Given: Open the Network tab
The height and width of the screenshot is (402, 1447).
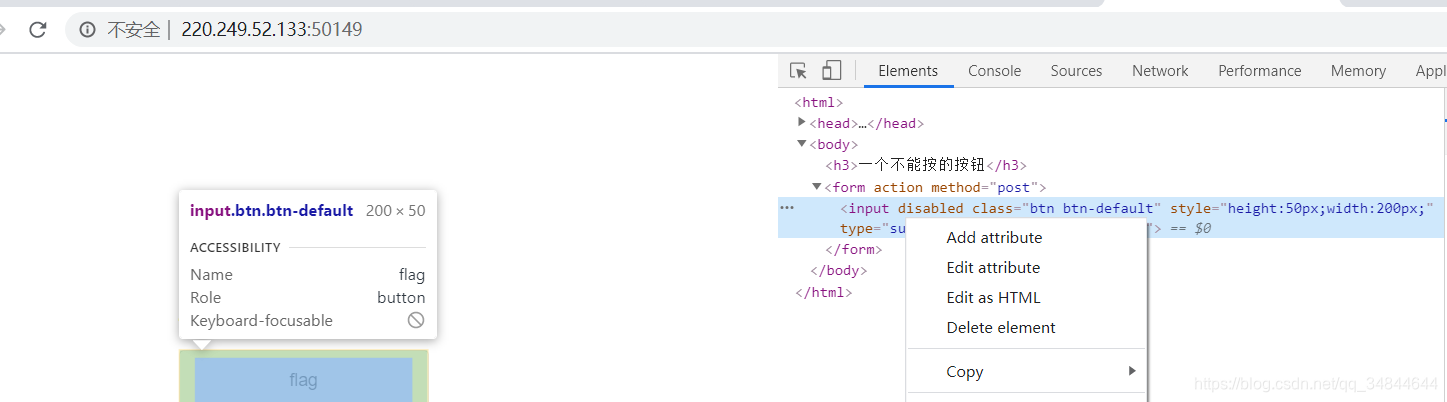Looking at the screenshot, I should [x=1160, y=71].
